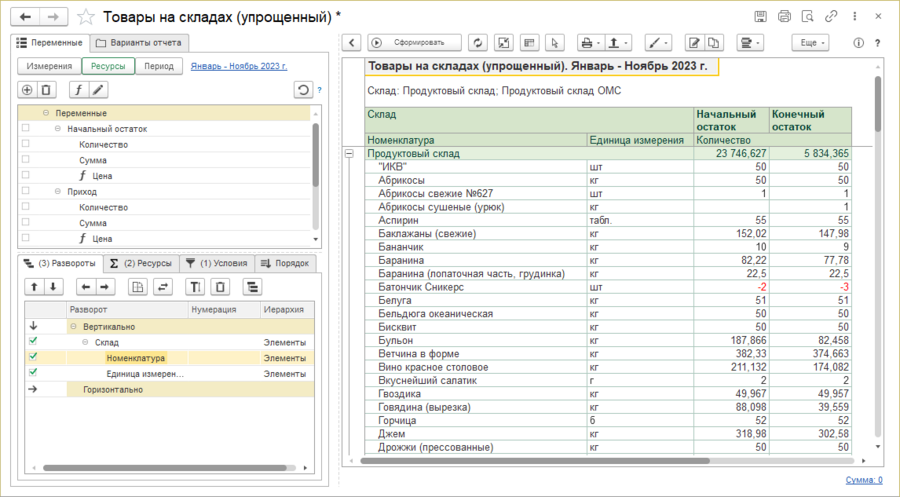The width and height of the screenshot is (900, 497).
Task: Open the Еще dropdown menu
Action: pyautogui.click(x=810, y=43)
